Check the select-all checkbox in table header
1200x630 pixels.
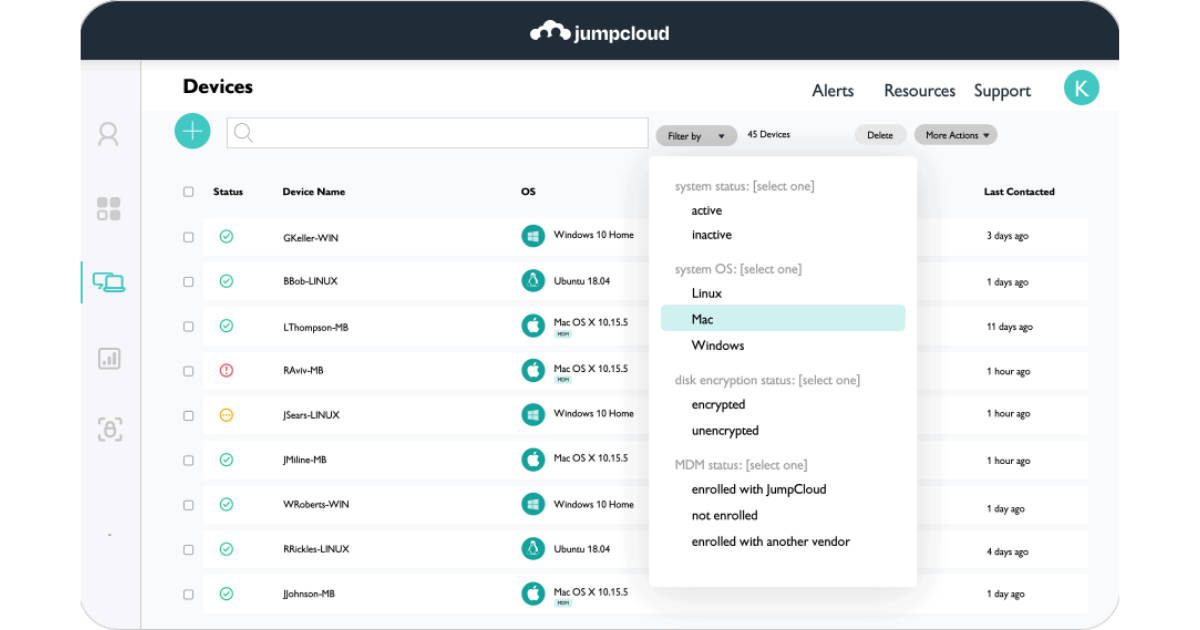pos(188,191)
